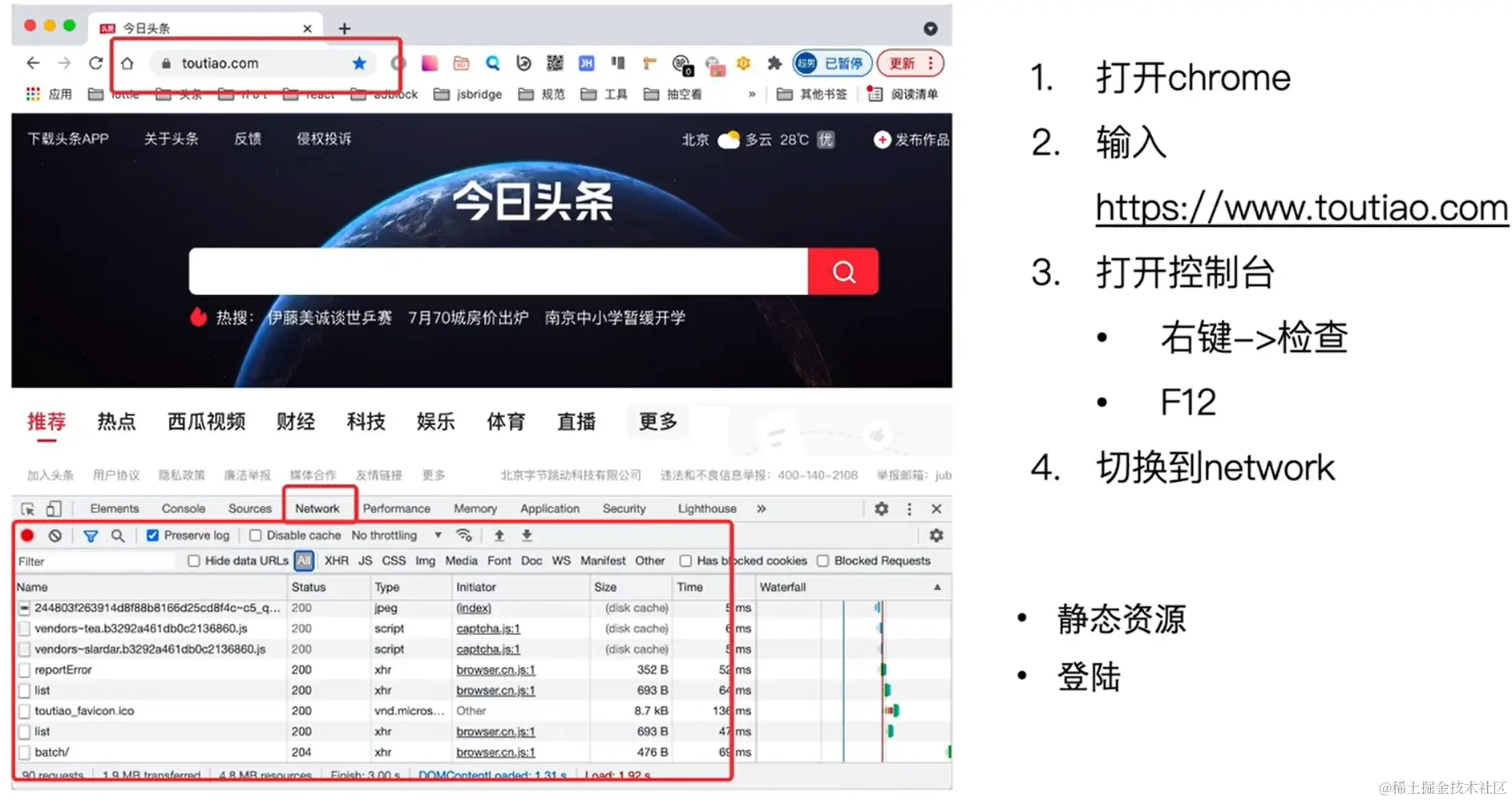
Task: Open the No throttling dropdown
Action: (397, 535)
